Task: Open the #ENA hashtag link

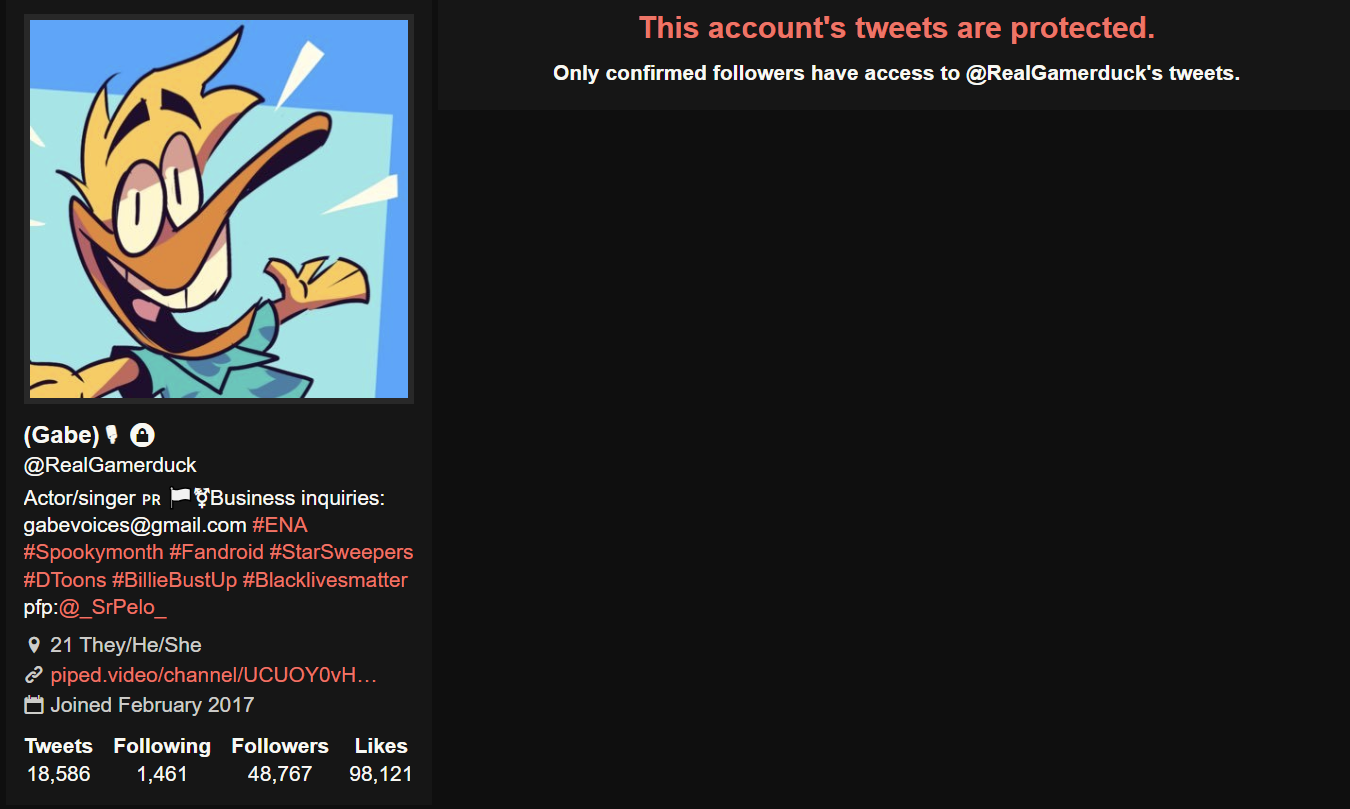Action: 280,525
